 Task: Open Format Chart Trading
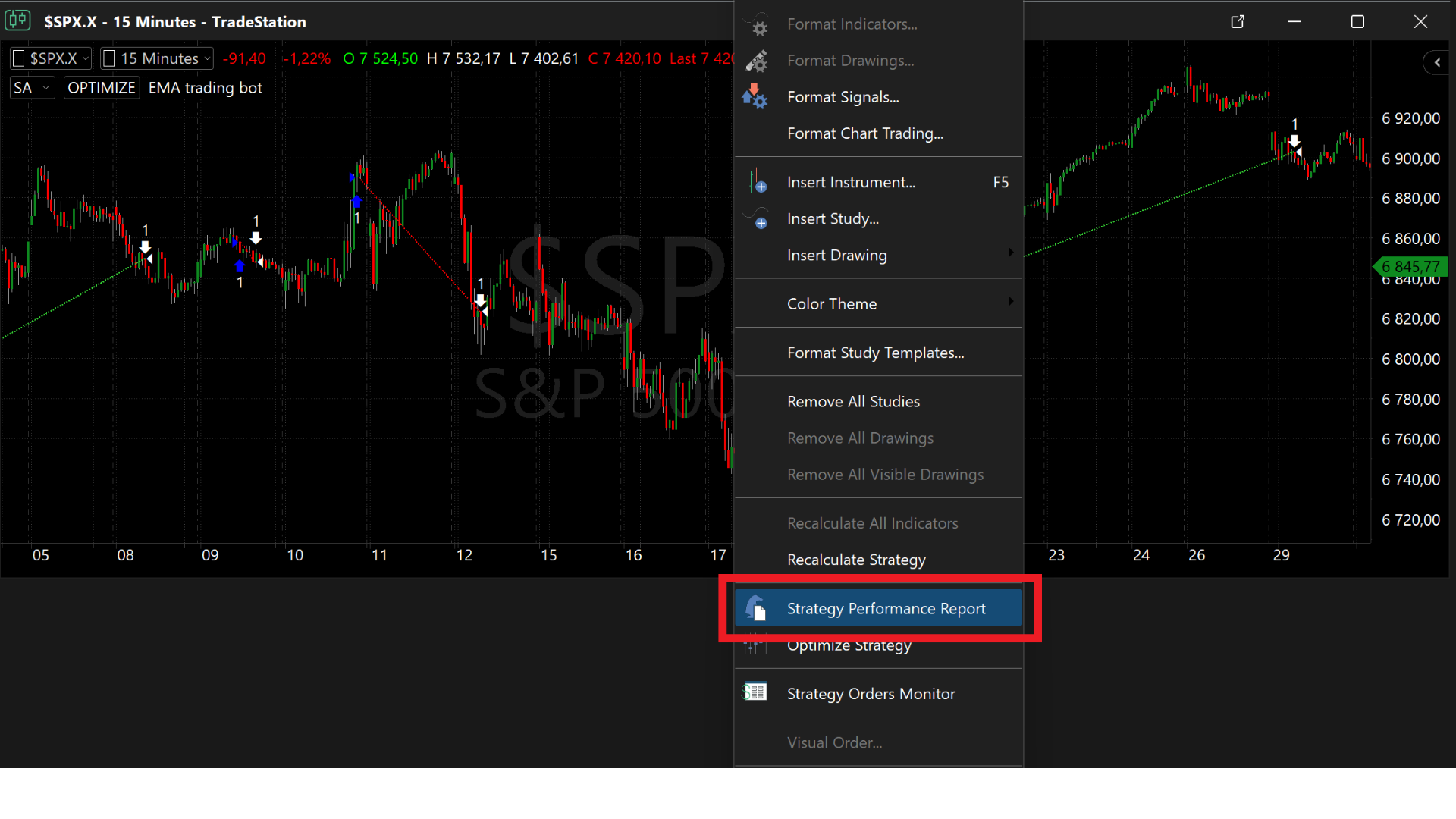pyautogui.click(x=879, y=133)
